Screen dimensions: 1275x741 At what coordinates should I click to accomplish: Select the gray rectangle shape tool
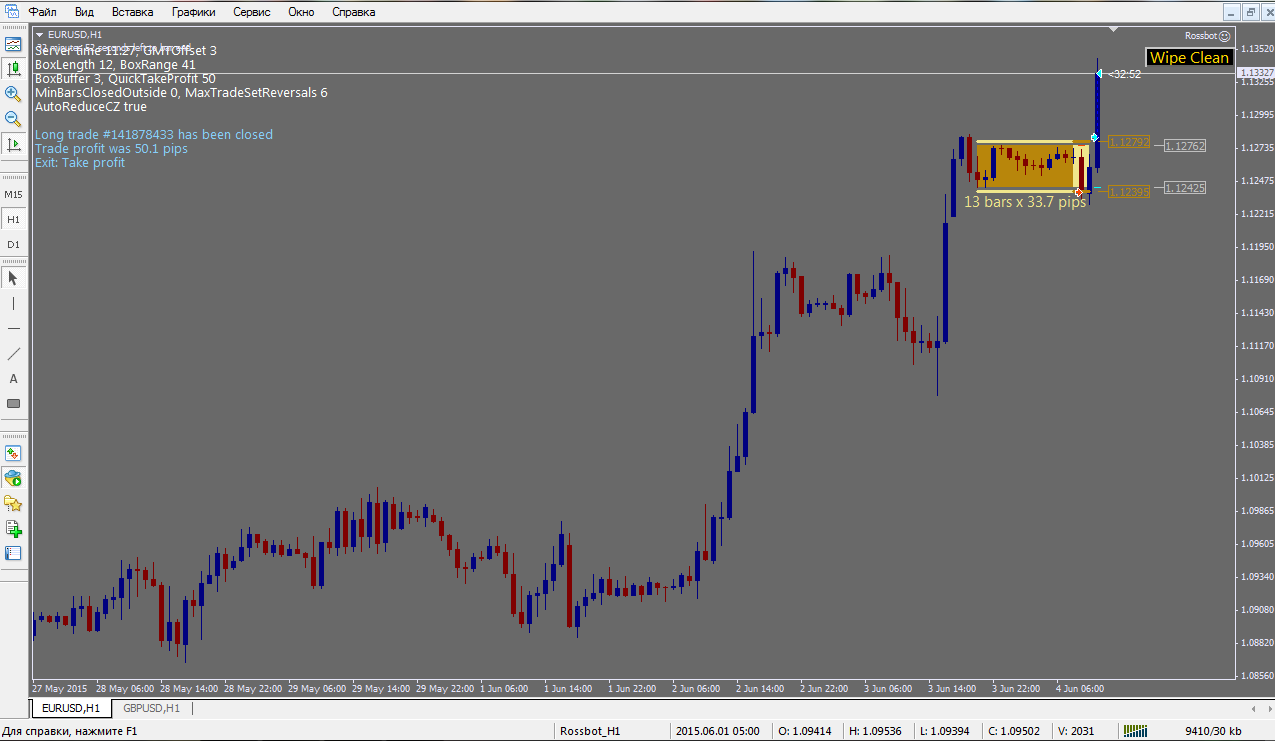(x=13, y=404)
